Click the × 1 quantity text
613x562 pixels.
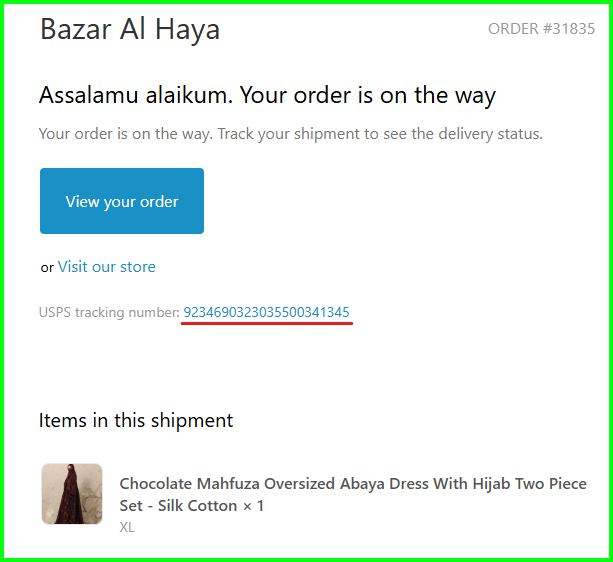253,506
